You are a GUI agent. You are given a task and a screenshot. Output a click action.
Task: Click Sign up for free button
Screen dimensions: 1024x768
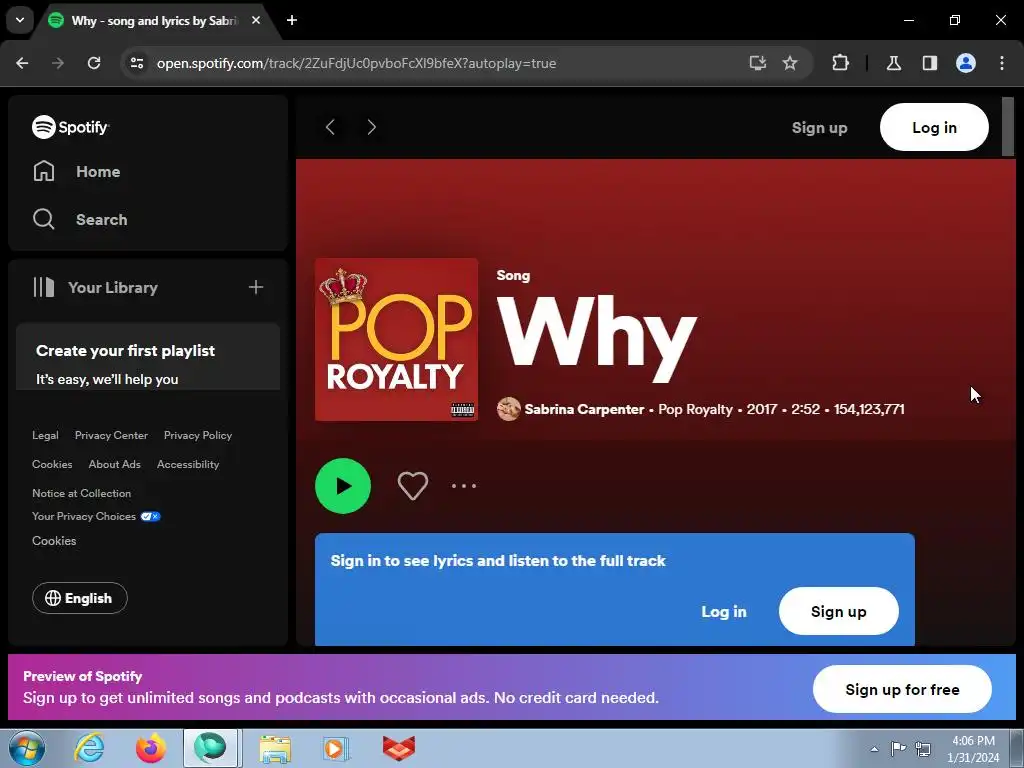point(902,690)
